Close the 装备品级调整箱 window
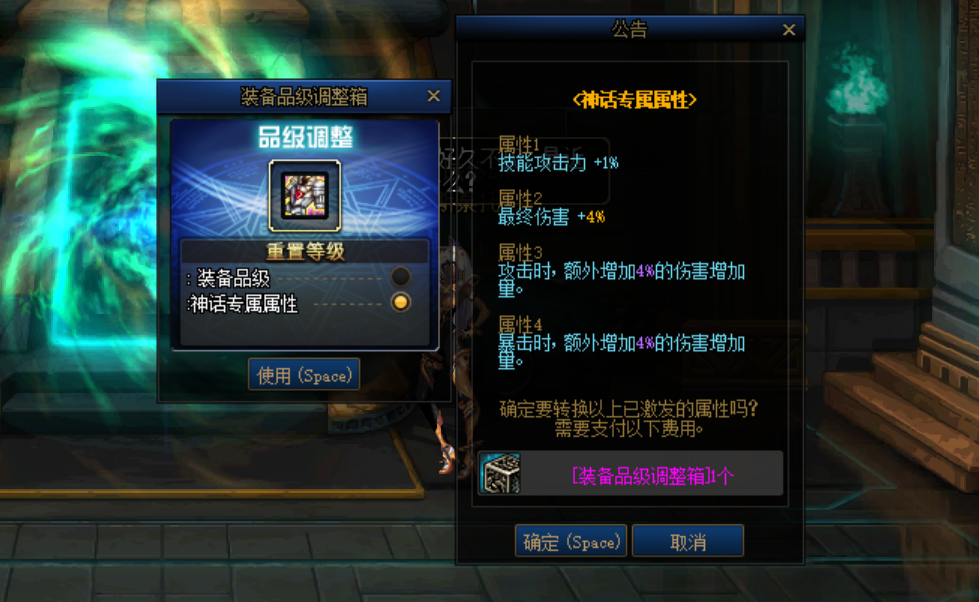Screen dimensions: 979x602 [x=434, y=96]
